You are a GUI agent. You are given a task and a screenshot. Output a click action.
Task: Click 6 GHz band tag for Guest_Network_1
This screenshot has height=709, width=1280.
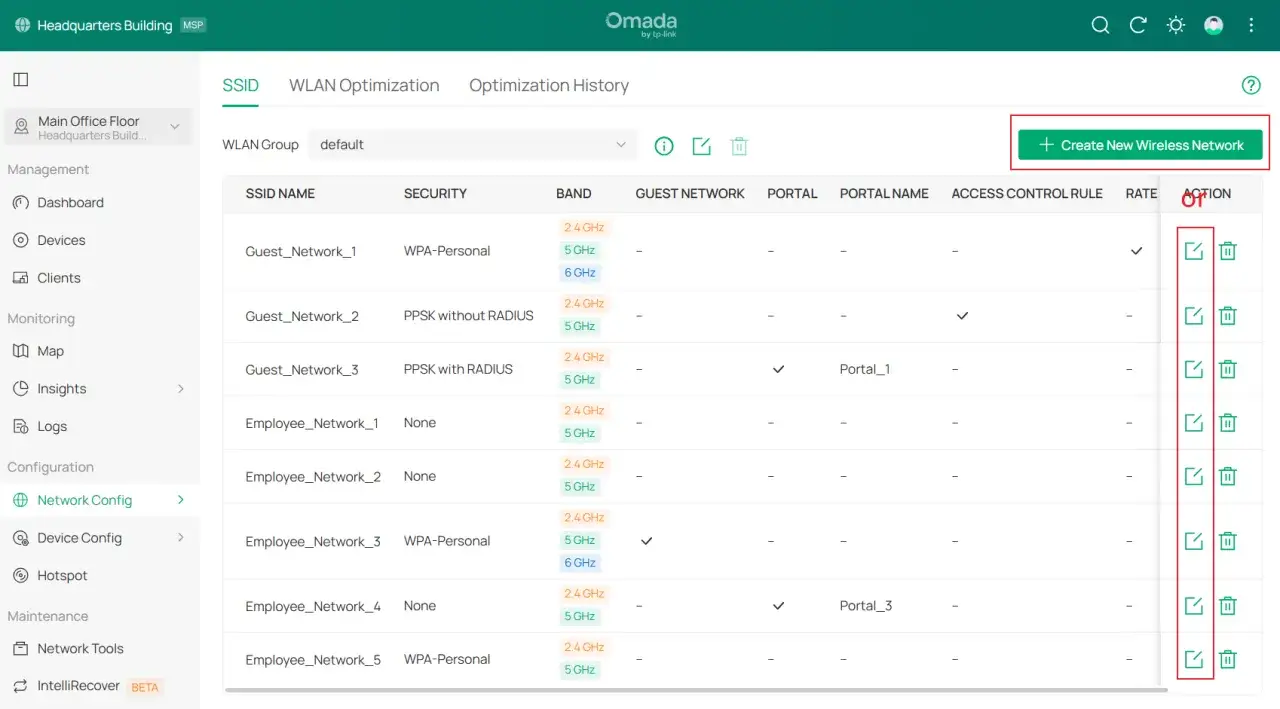580,273
